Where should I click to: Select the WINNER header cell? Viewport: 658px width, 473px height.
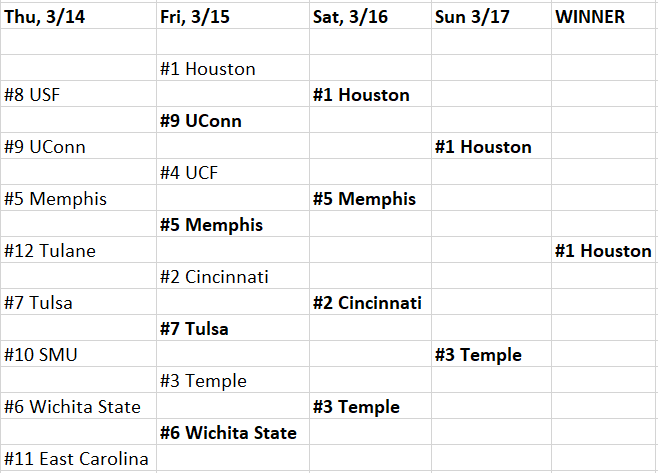[x=604, y=16]
